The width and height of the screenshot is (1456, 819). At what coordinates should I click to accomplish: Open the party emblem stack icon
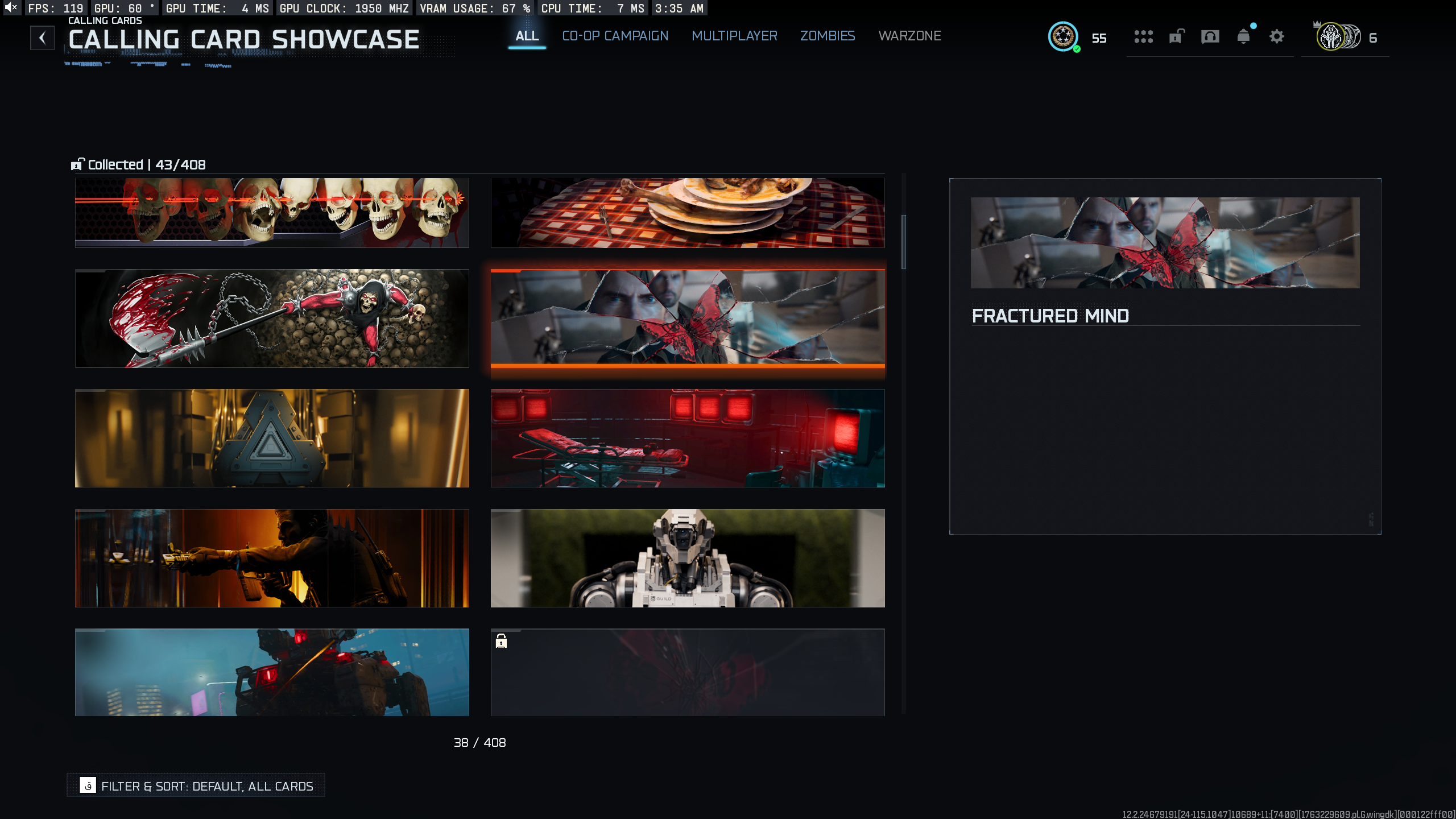point(1338,37)
